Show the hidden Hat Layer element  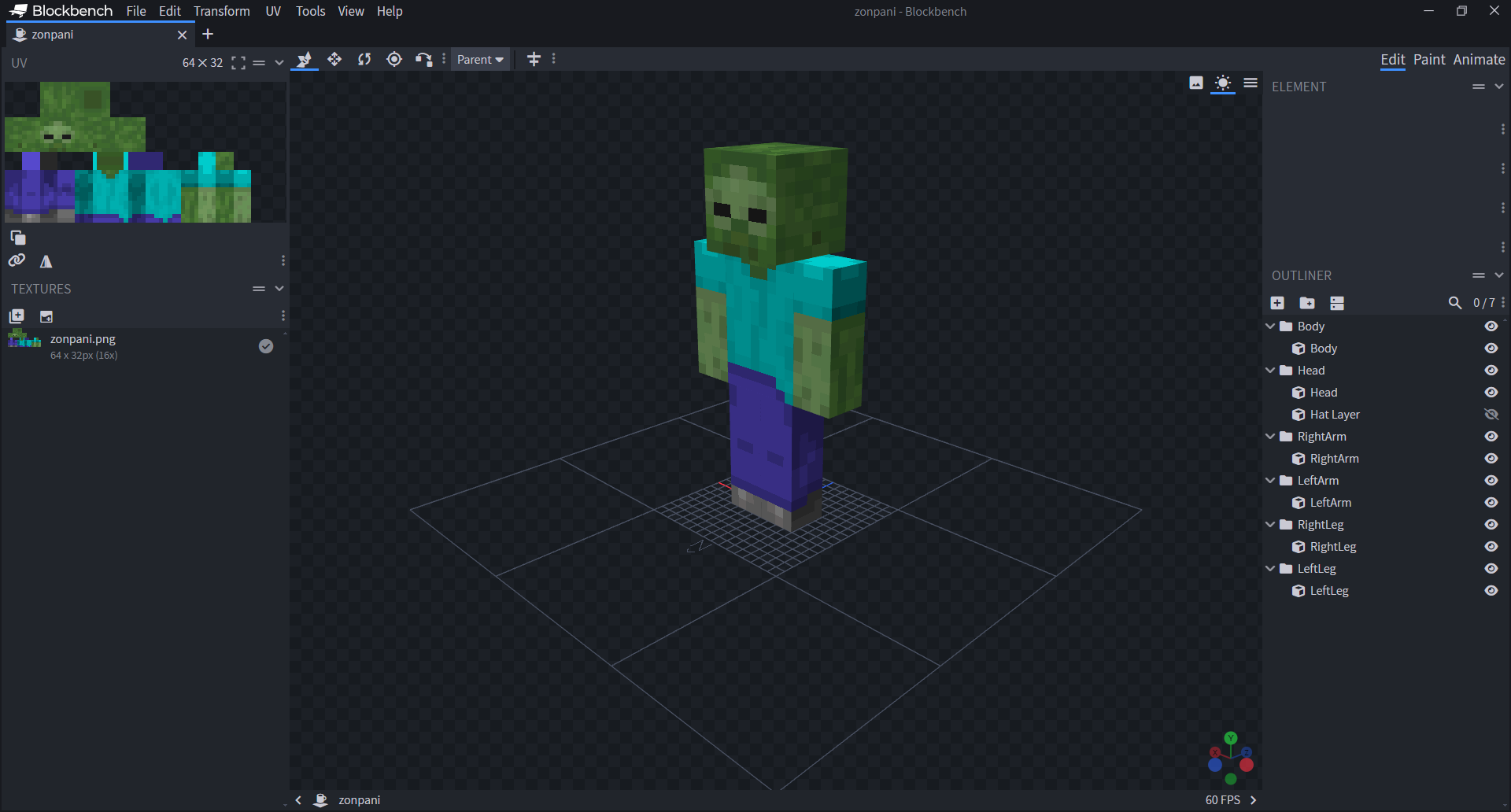coord(1491,414)
